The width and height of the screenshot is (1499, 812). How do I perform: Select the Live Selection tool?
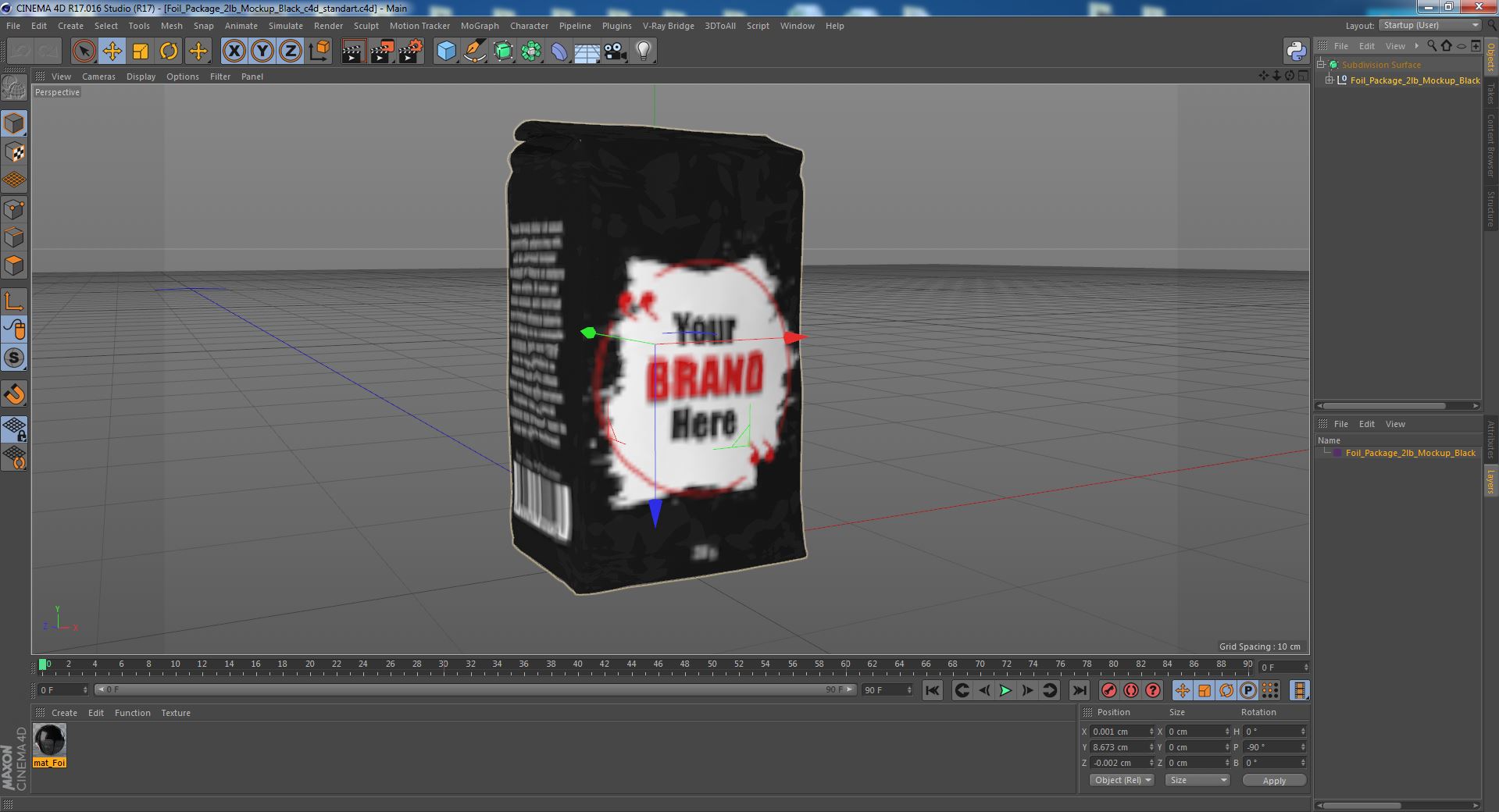84,52
